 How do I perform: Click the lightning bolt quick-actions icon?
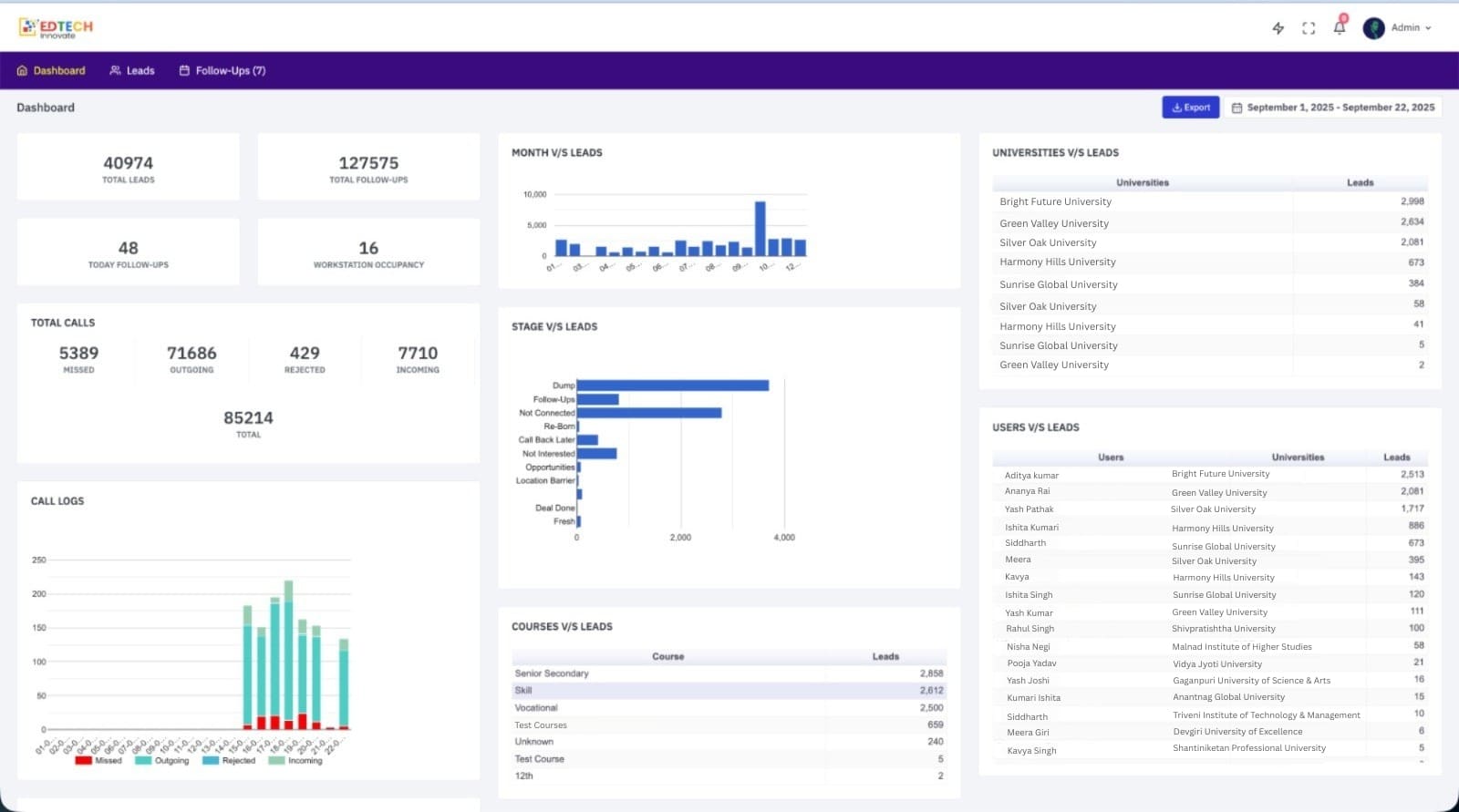click(1278, 28)
